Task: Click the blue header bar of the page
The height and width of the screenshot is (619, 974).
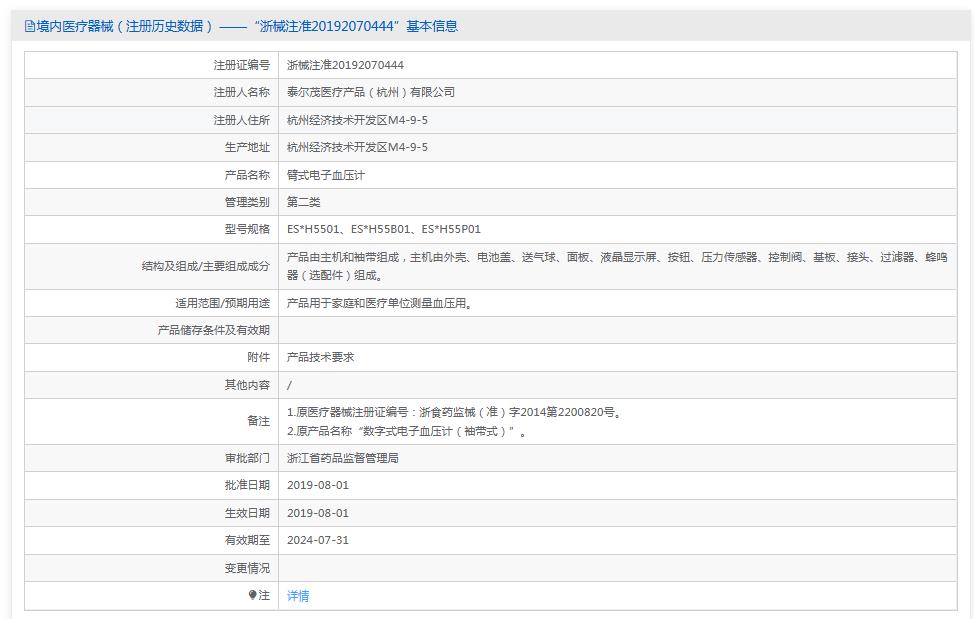Action: pos(487,25)
